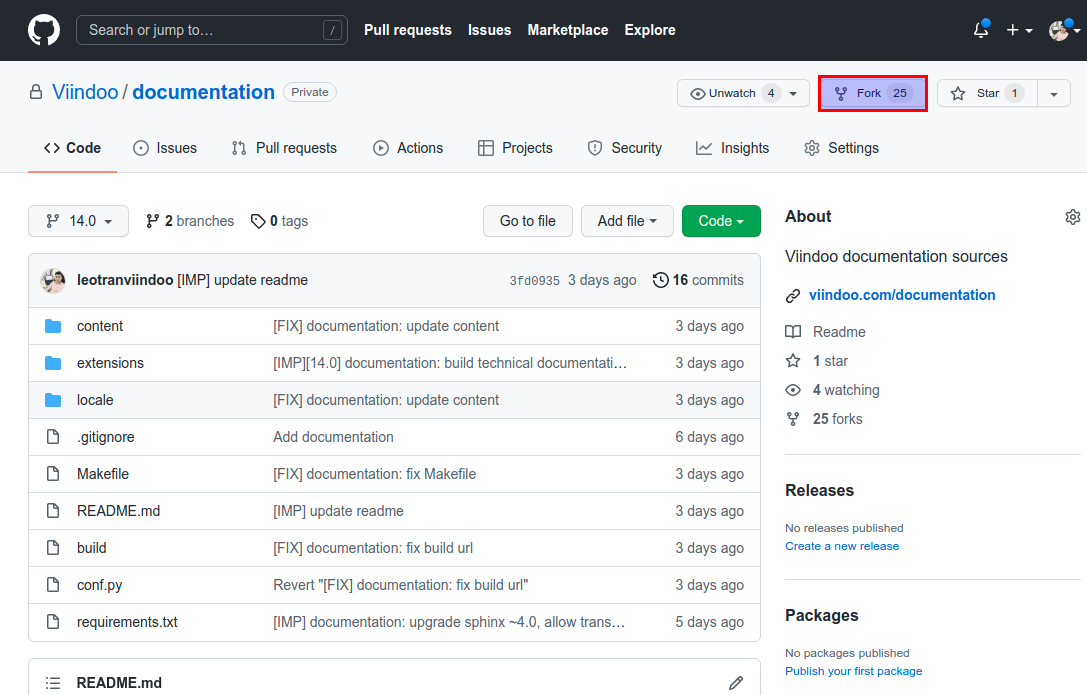This screenshot has height=695, width=1087.
Task: Click the leotranviindoo avatar in commit row
Action: [x=53, y=280]
